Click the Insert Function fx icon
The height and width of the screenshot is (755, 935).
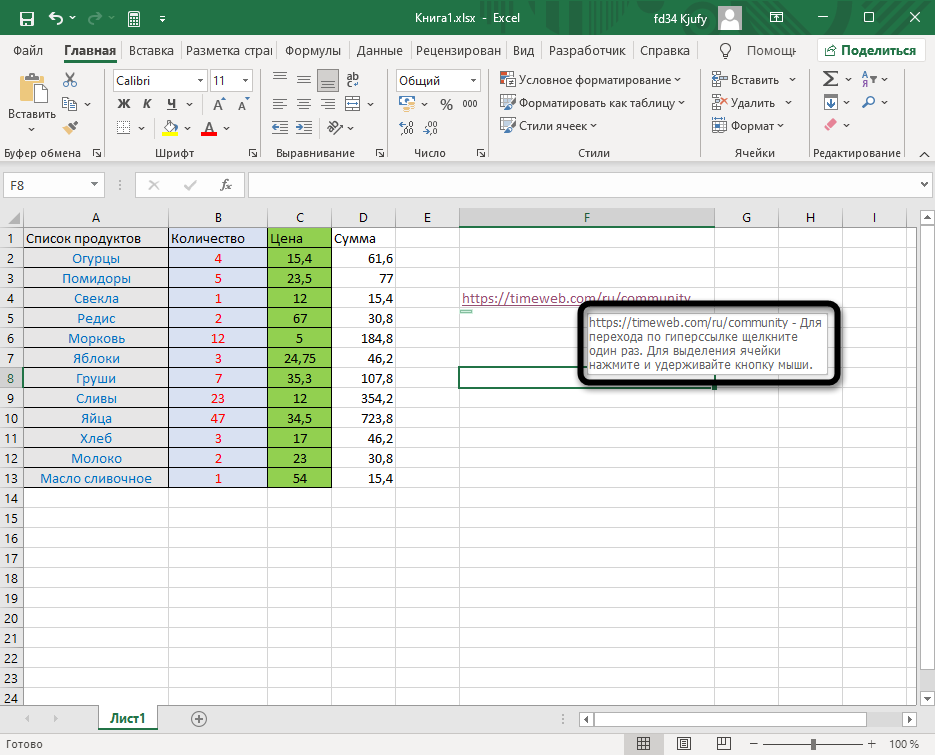(226, 185)
